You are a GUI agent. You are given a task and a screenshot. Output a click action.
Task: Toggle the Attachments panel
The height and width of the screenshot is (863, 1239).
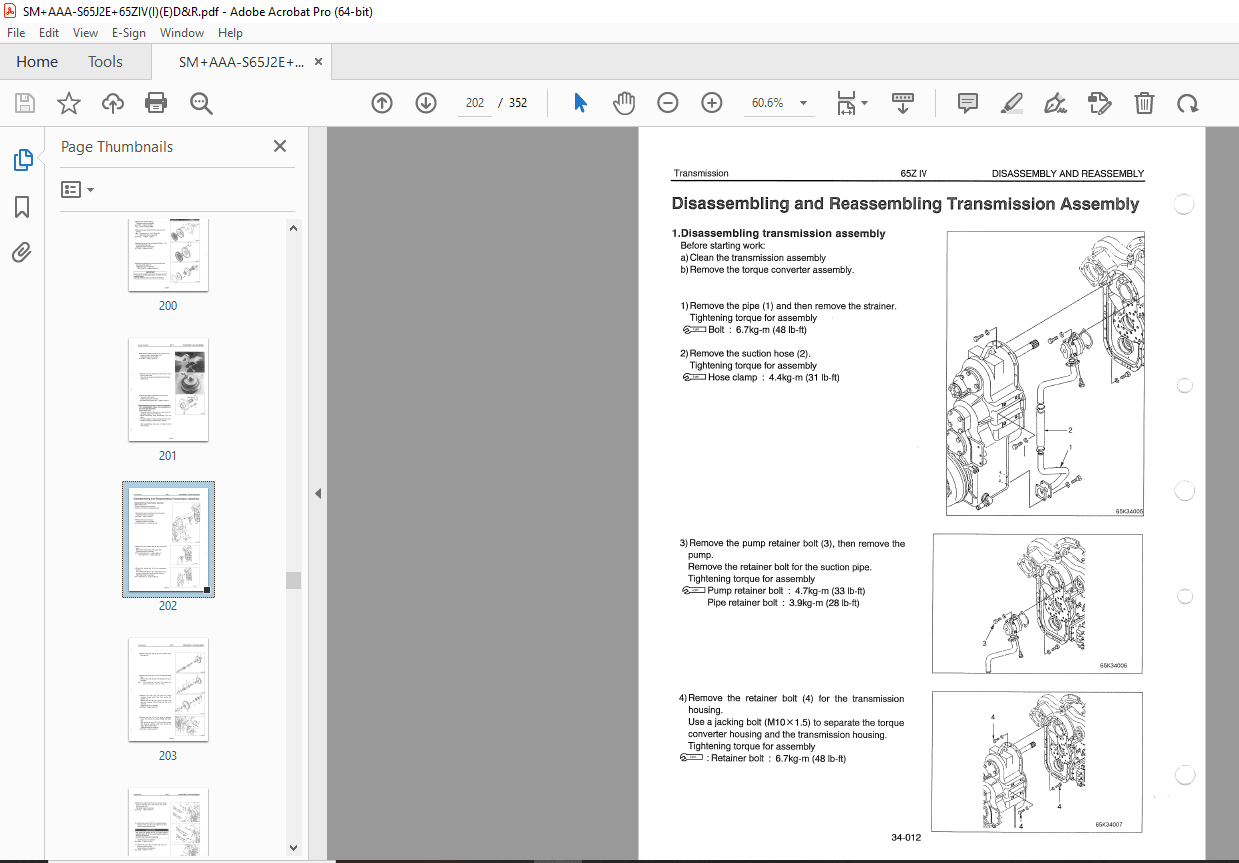22,252
